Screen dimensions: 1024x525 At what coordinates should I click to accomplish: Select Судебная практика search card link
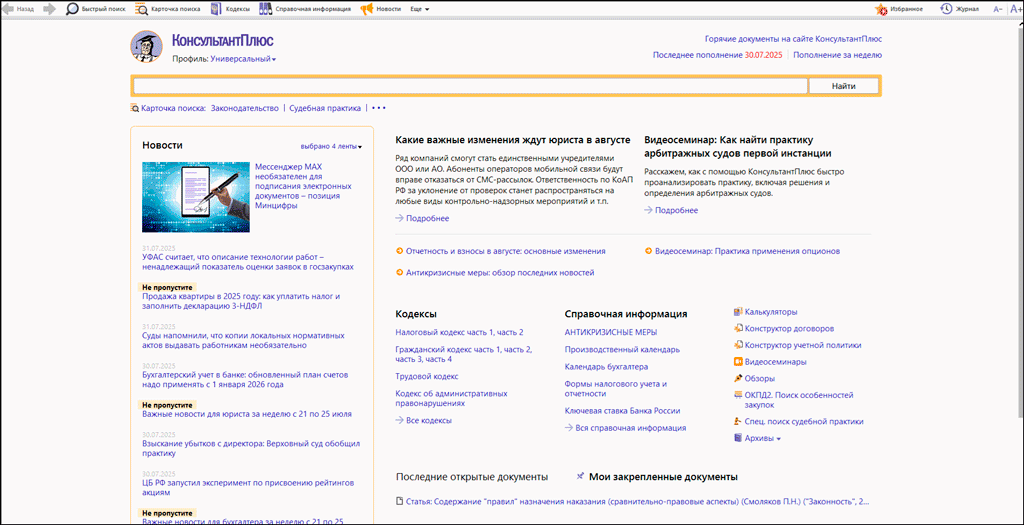(325, 108)
